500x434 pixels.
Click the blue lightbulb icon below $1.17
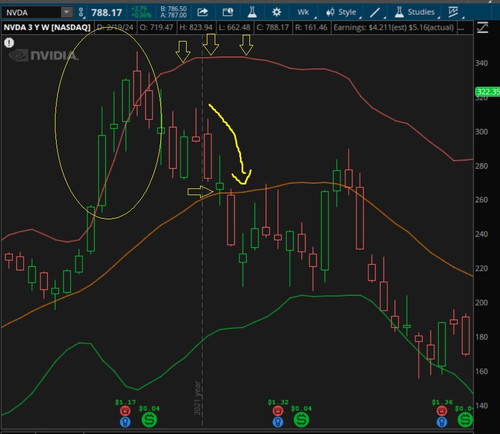tap(125, 422)
